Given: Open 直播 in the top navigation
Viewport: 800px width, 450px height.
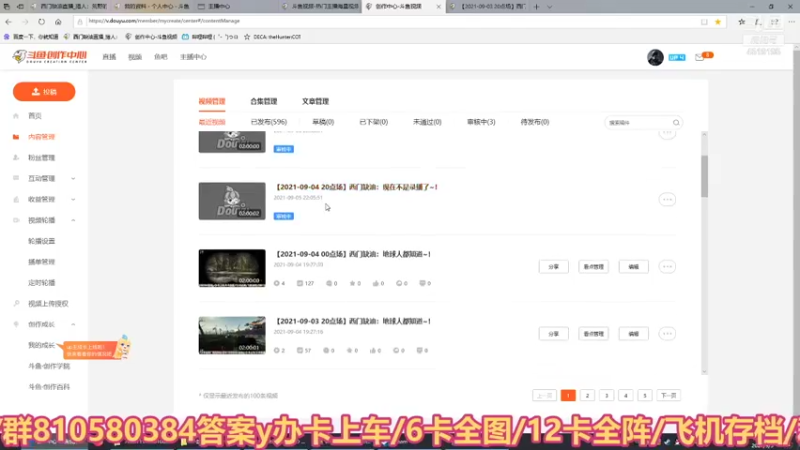Looking at the screenshot, I should 109,57.
